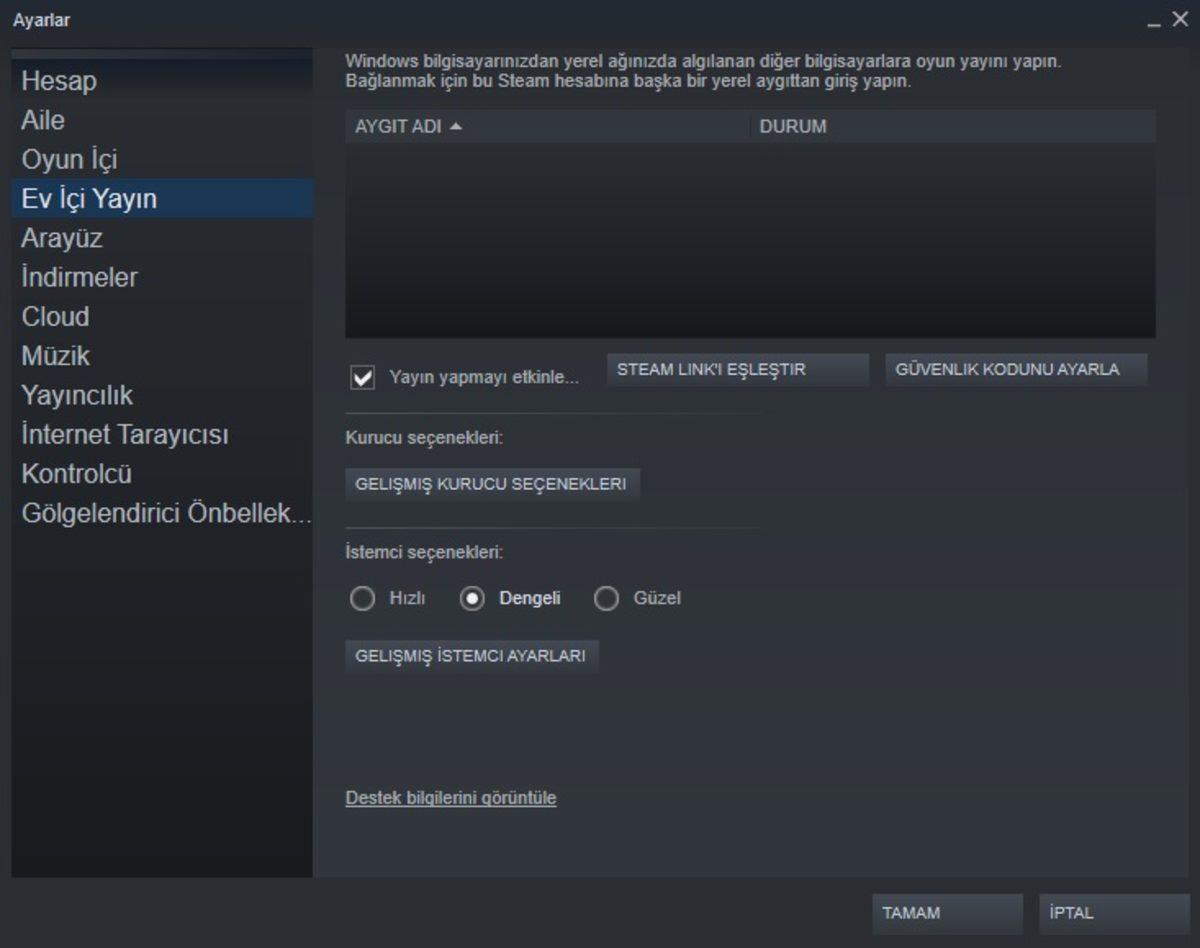Switch to the Müzik settings
1200x948 pixels.
[x=55, y=356]
